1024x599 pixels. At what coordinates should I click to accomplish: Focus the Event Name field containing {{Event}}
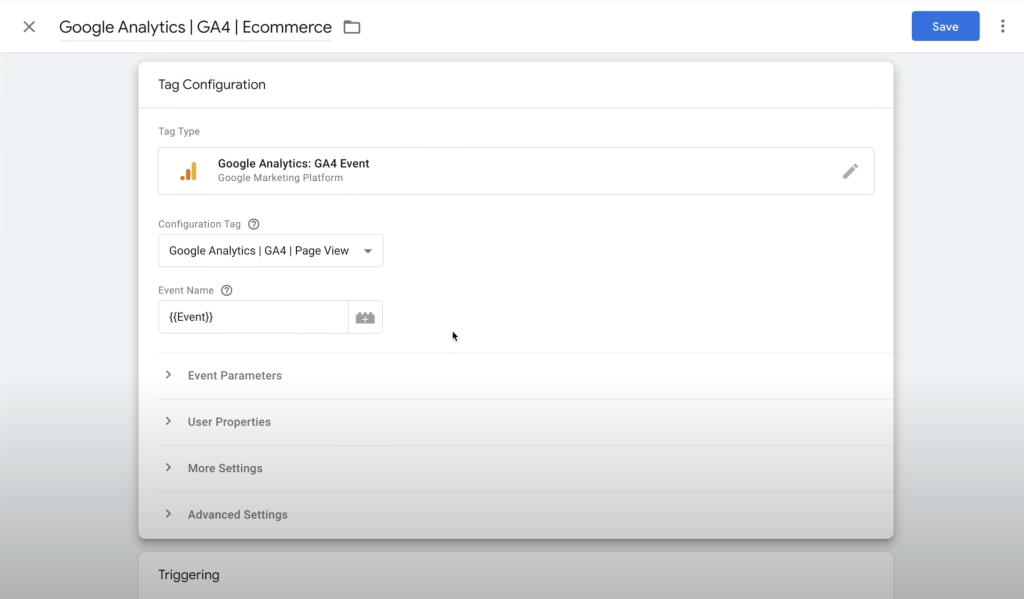[252, 317]
